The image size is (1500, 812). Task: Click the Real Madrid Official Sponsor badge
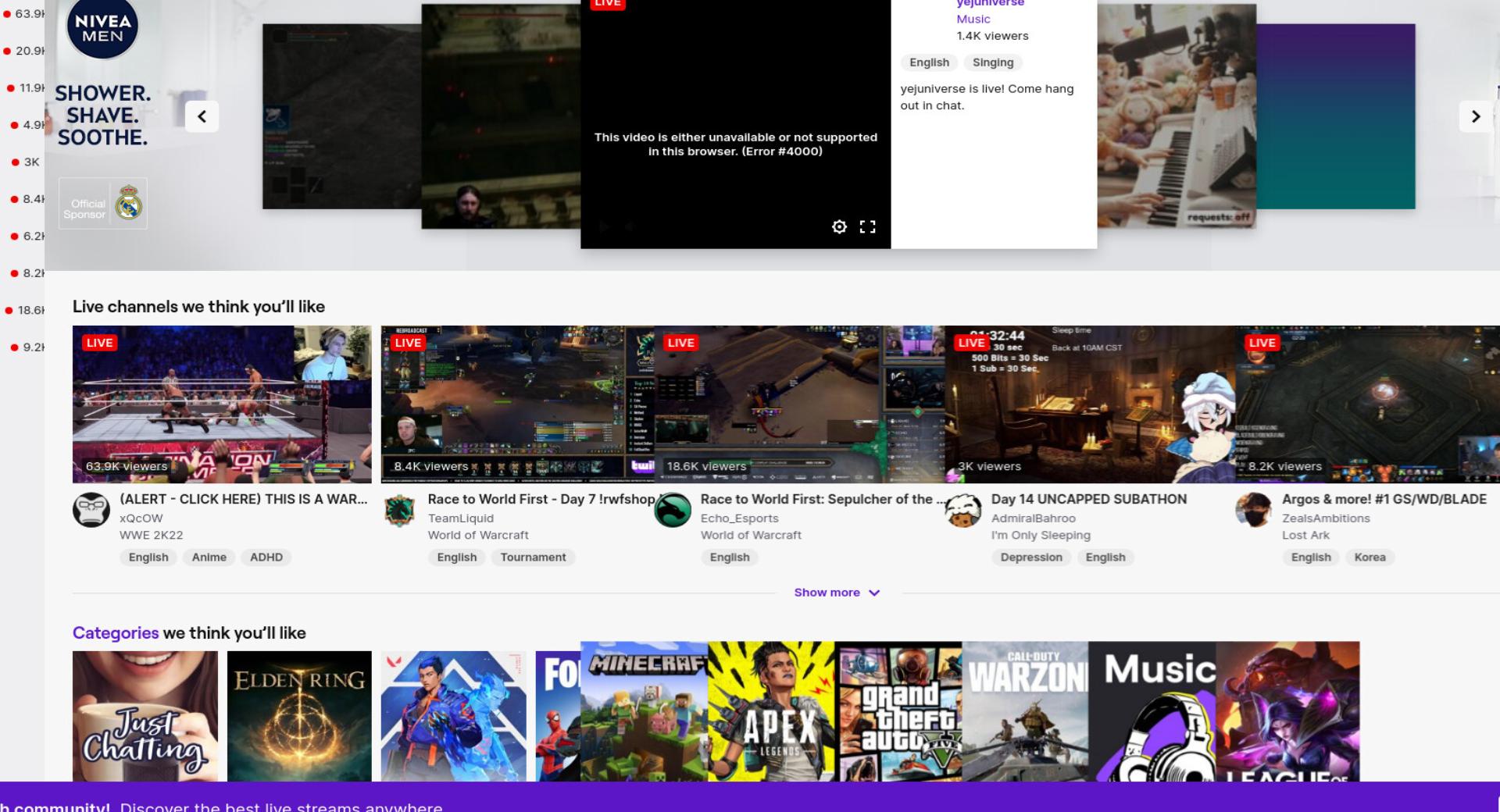click(x=103, y=204)
